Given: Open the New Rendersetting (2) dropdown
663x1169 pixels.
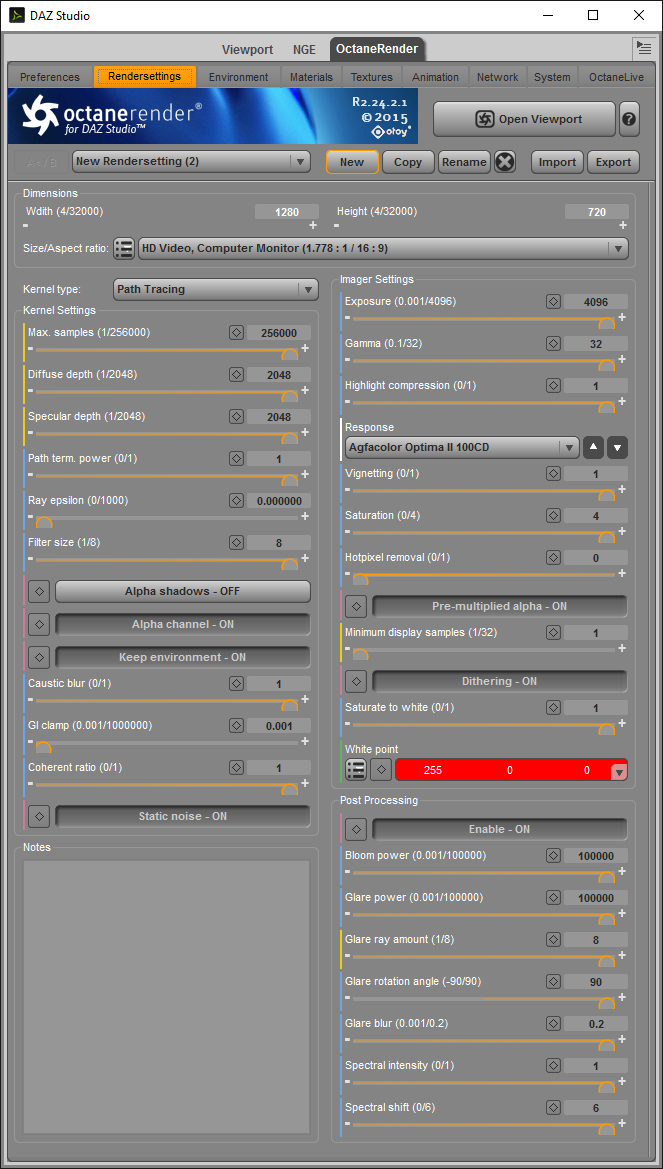Looking at the screenshot, I should tap(192, 162).
